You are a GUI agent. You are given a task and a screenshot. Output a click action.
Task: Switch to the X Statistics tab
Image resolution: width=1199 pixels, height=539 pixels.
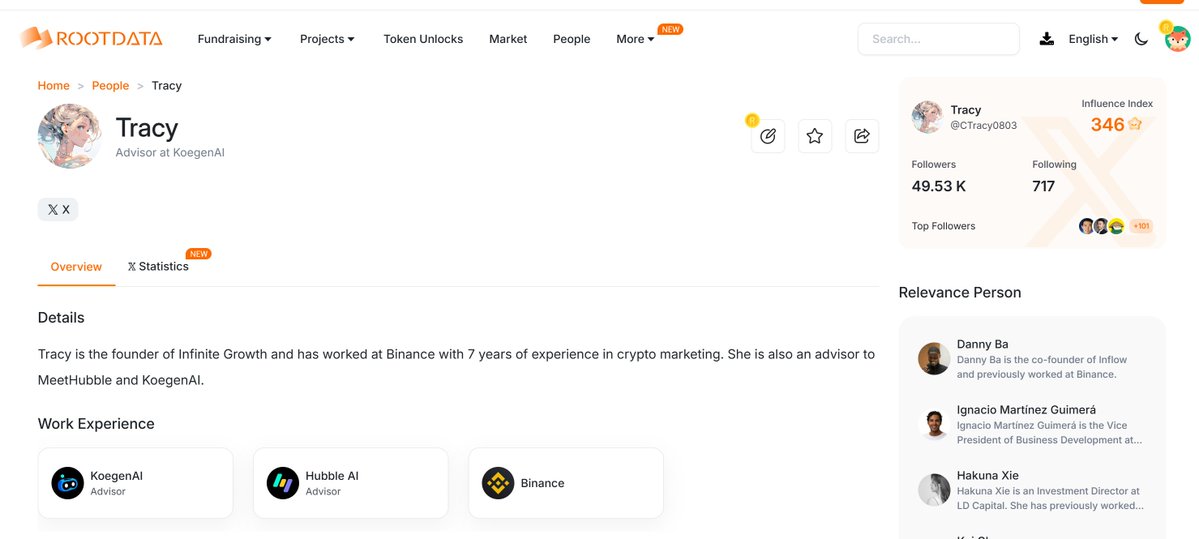158,267
